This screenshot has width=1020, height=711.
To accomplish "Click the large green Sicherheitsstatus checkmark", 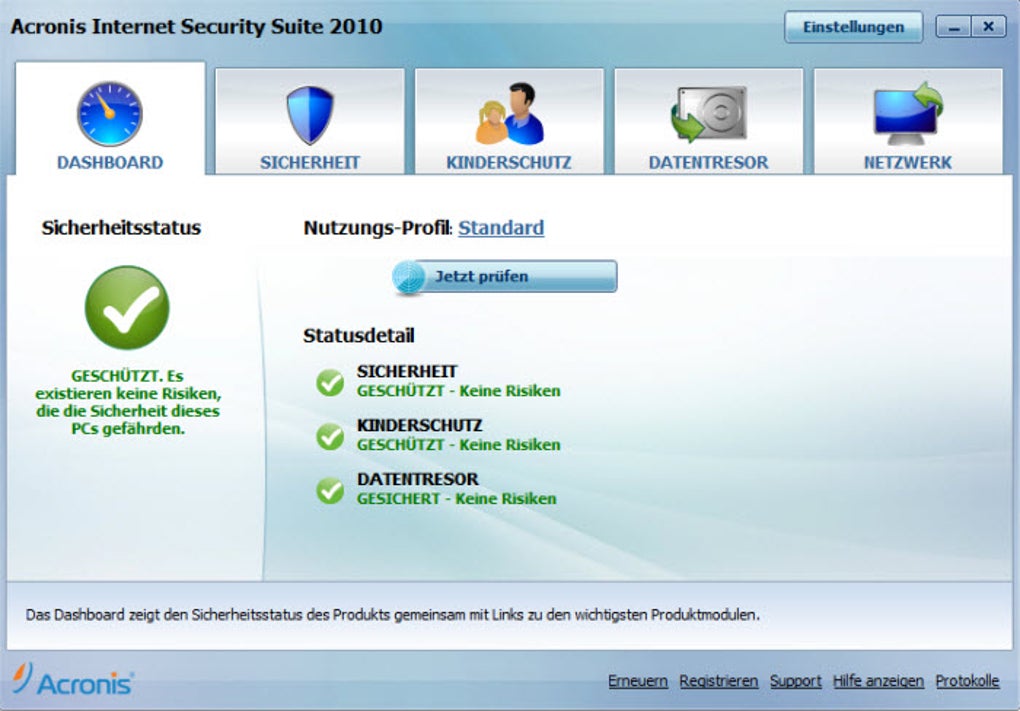I will (x=127, y=307).
